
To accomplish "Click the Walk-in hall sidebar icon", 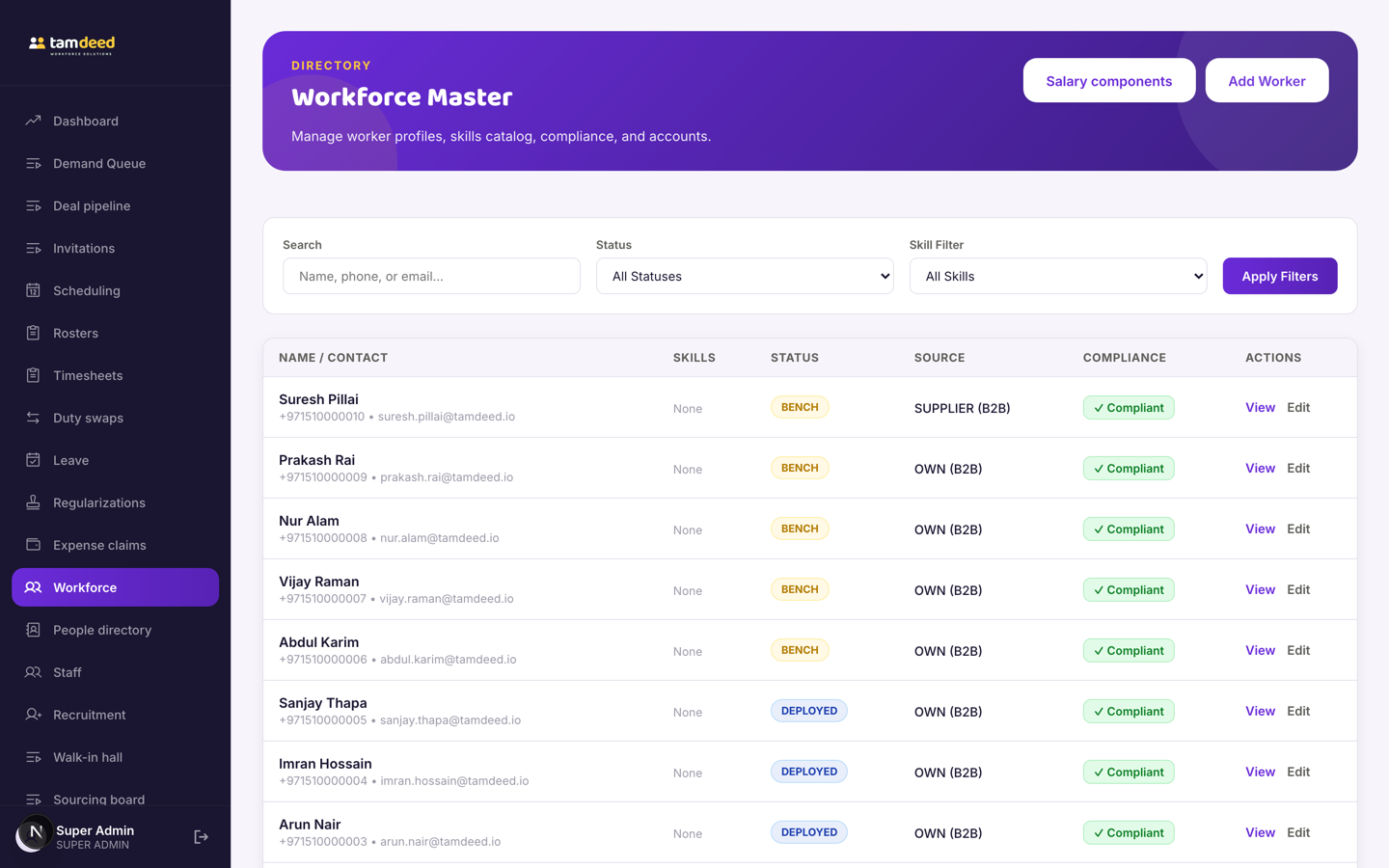I will [33, 757].
